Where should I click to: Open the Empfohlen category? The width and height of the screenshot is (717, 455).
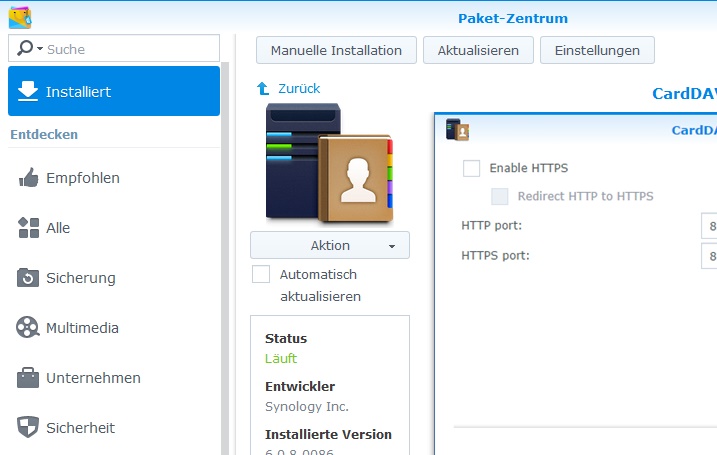pos(114,177)
